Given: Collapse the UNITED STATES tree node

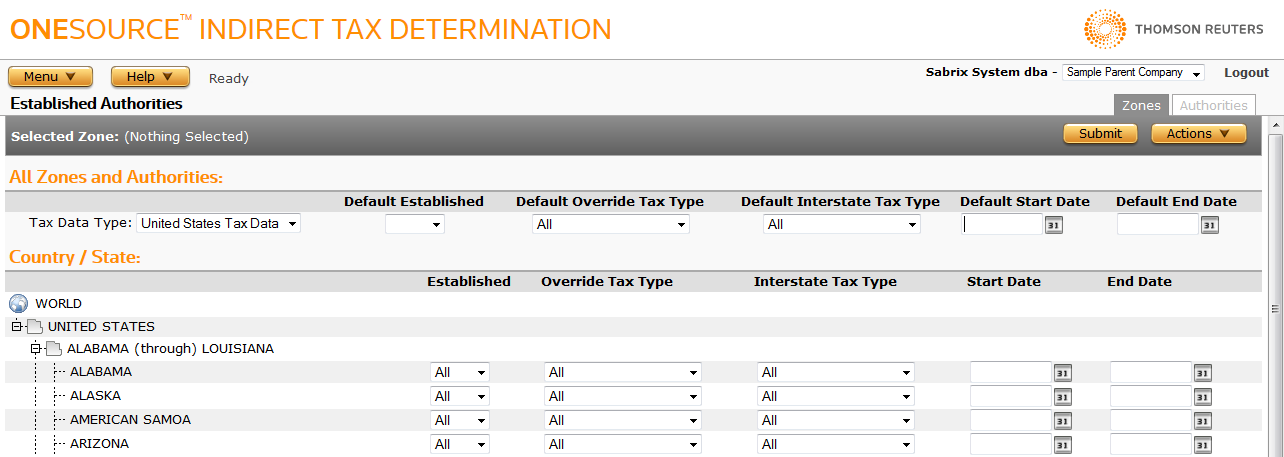Looking at the screenshot, I should click(x=16, y=327).
